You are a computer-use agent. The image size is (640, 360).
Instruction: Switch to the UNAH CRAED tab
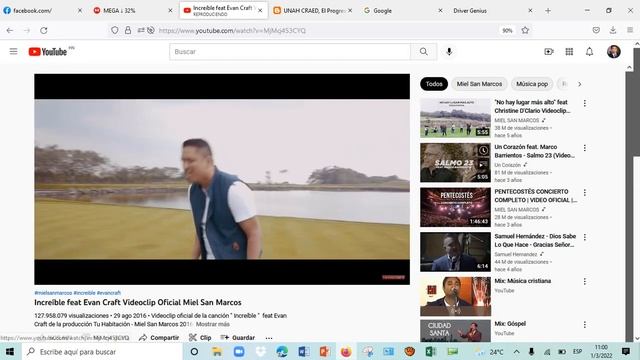pyautogui.click(x=312, y=11)
